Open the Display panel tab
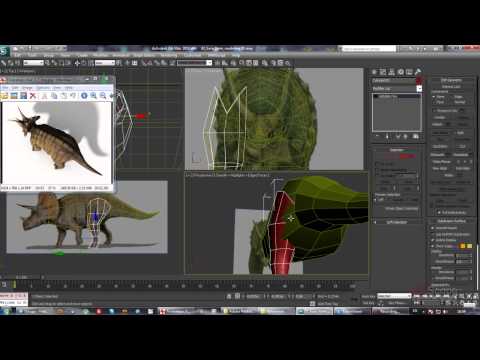 [409, 72]
